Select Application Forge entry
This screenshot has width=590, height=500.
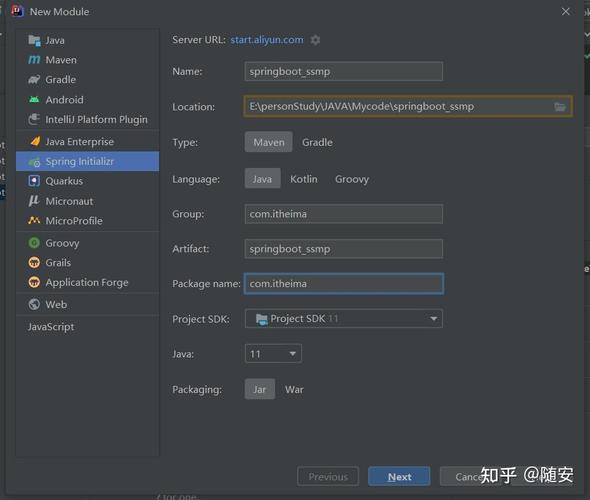(x=88, y=282)
